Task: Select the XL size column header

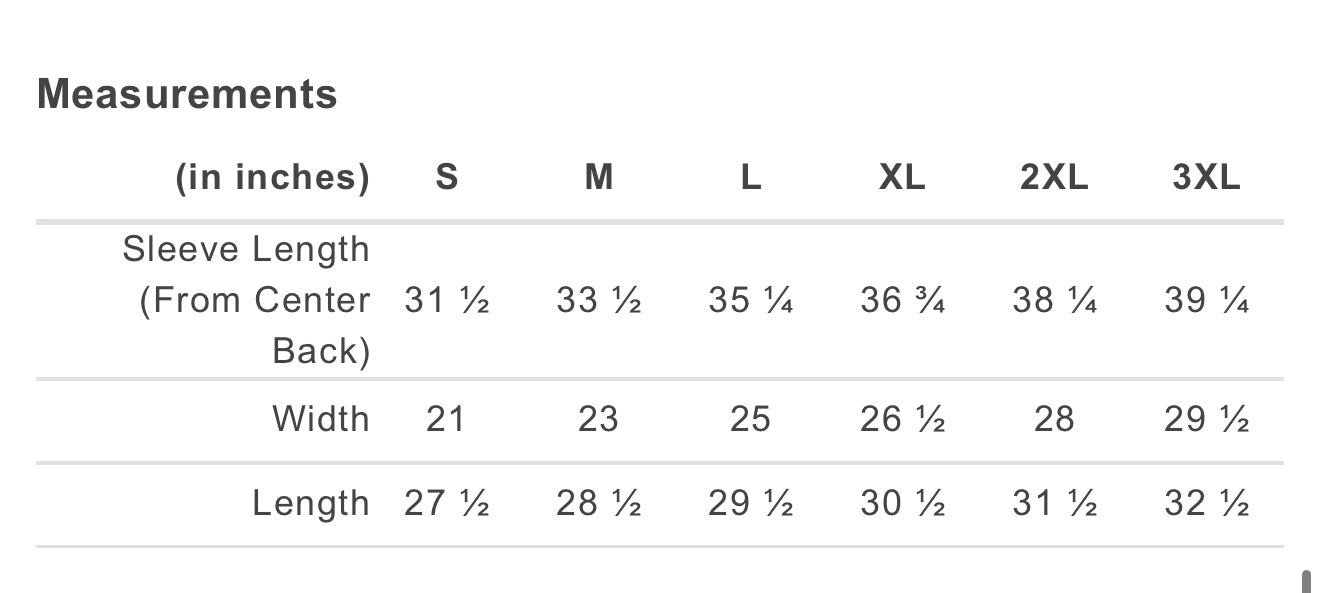Action: [902, 177]
